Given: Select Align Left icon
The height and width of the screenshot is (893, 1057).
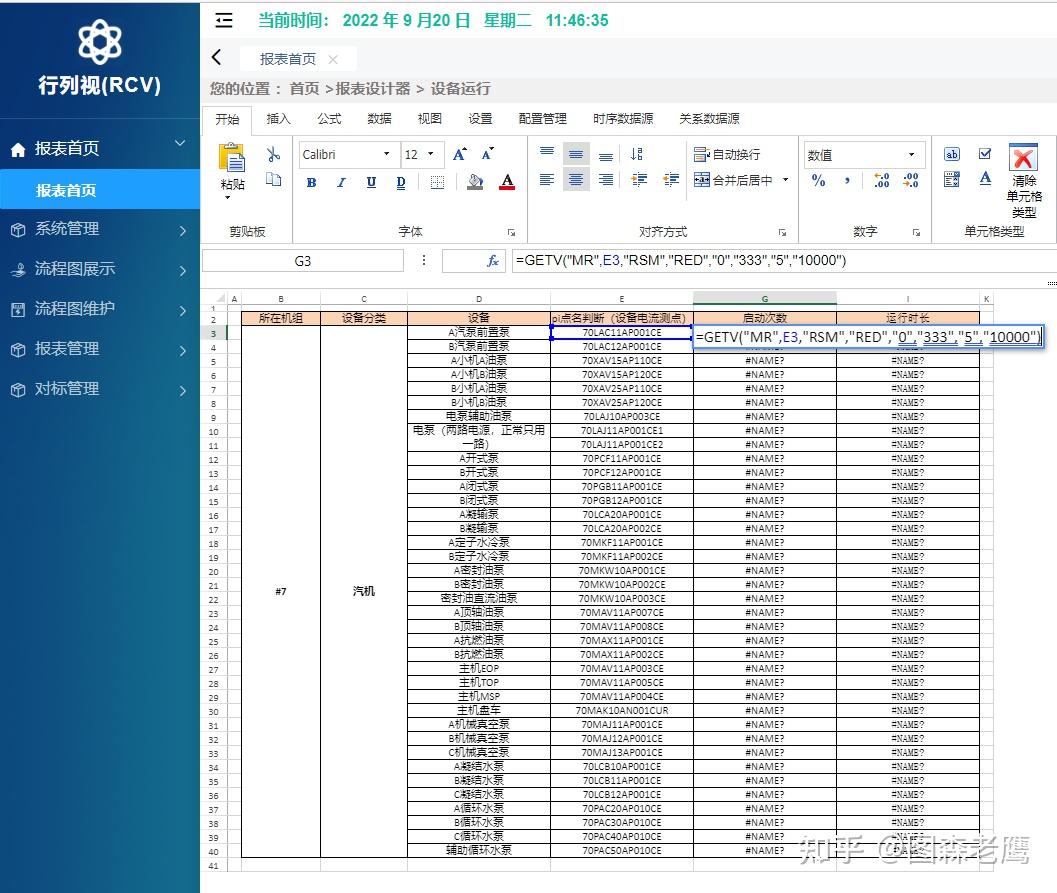Looking at the screenshot, I should [x=547, y=179].
